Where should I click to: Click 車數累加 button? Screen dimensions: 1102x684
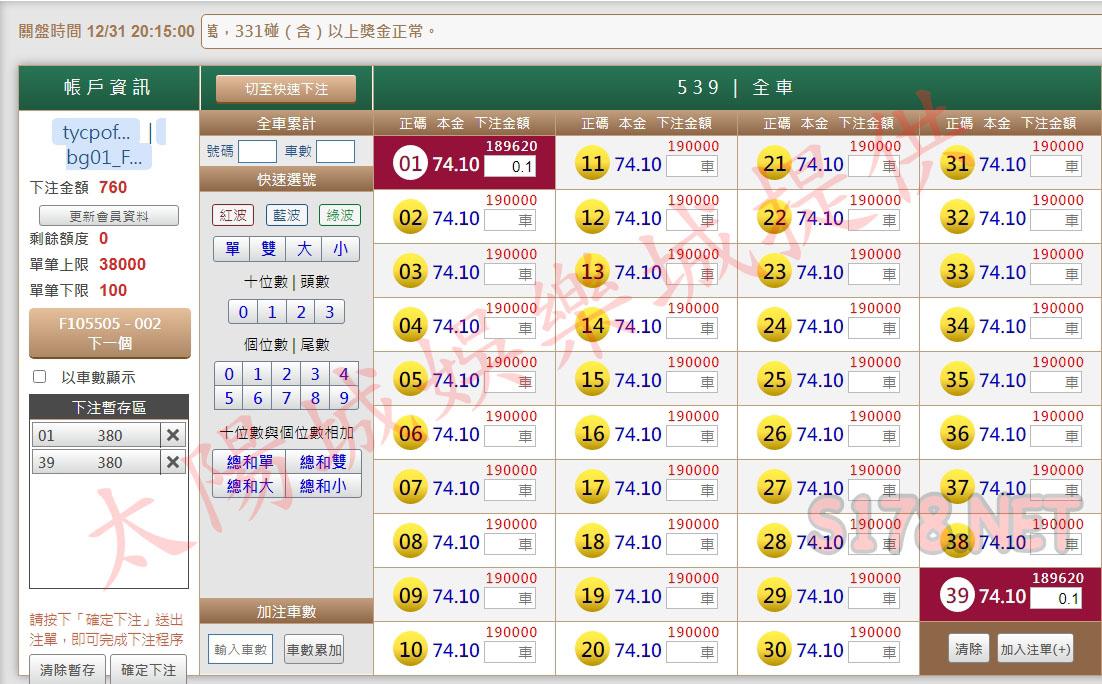(314, 650)
